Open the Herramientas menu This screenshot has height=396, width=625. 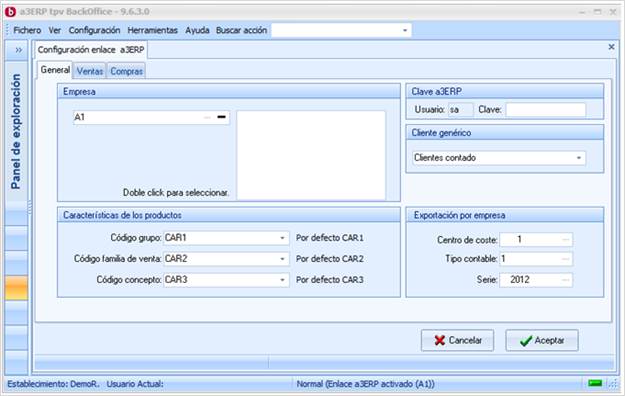click(153, 30)
